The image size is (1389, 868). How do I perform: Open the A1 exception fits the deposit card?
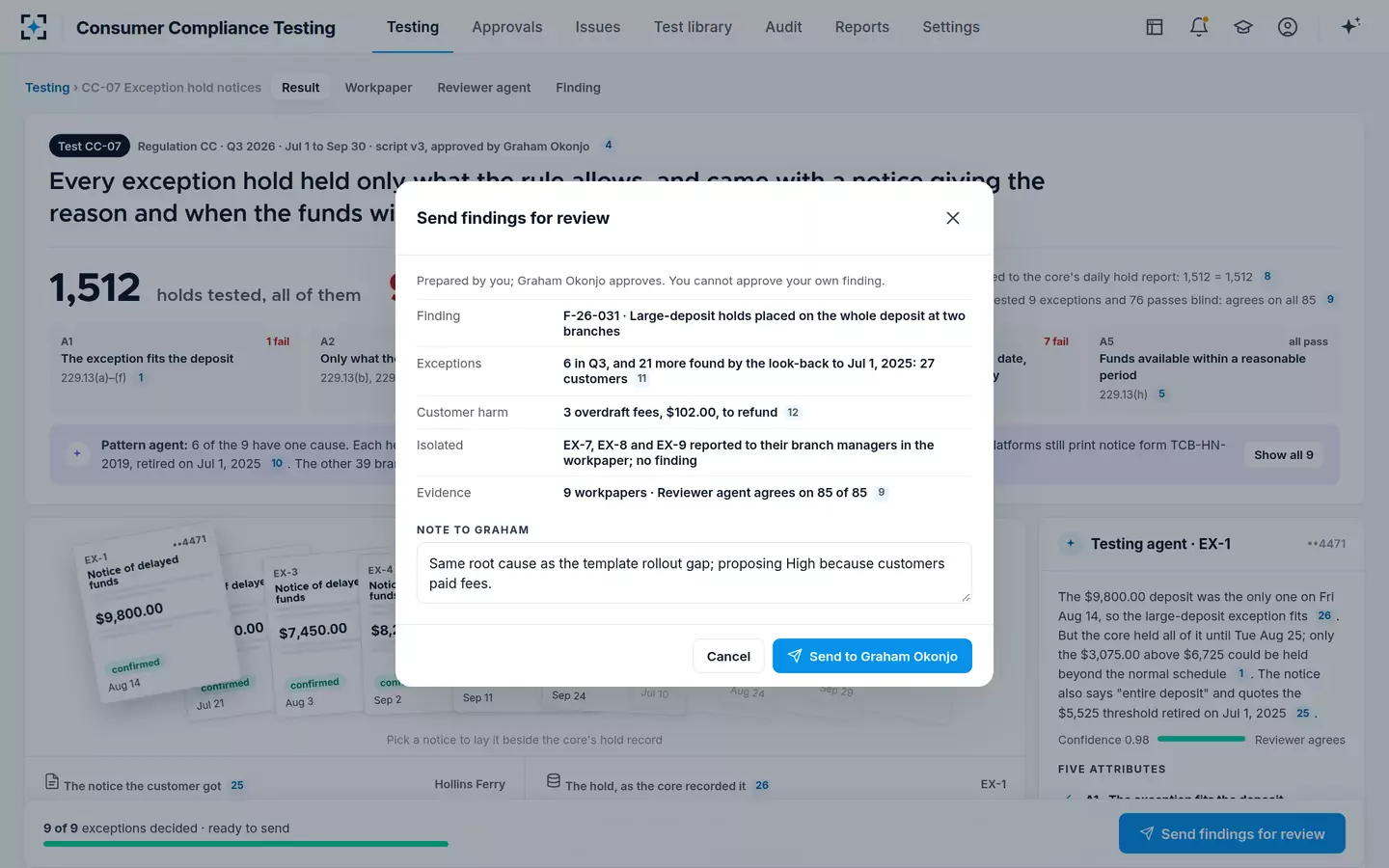coord(175,368)
